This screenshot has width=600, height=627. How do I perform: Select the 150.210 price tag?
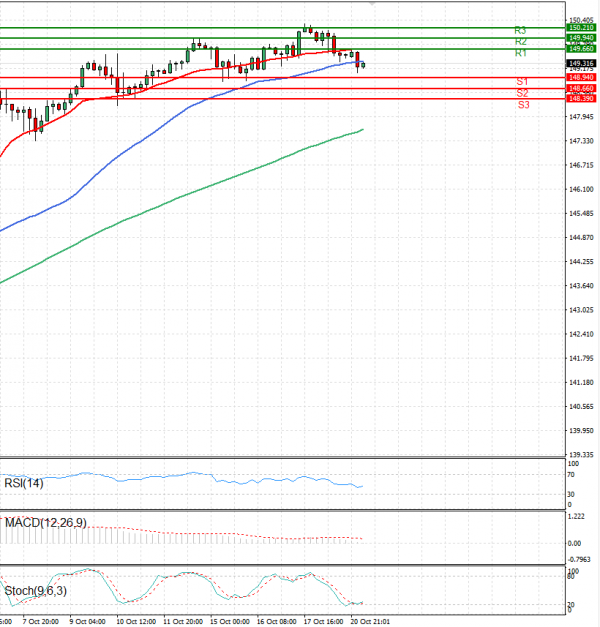(581, 28)
